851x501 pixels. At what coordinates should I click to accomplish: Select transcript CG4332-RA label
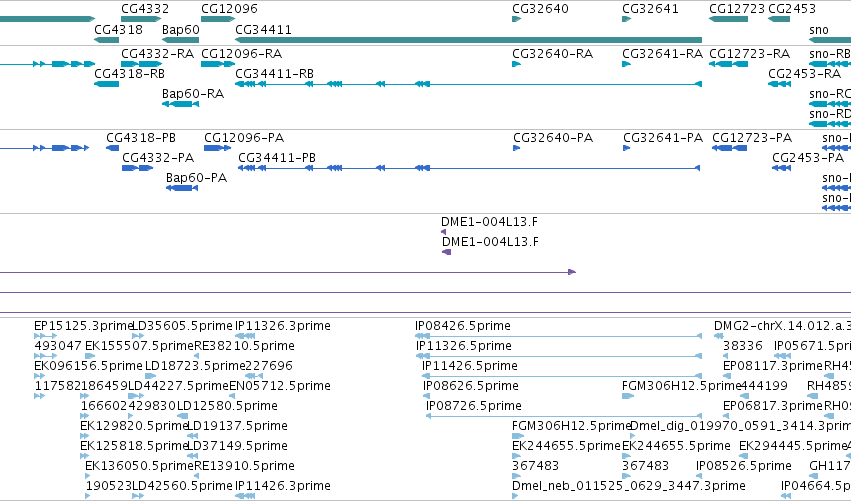157,54
